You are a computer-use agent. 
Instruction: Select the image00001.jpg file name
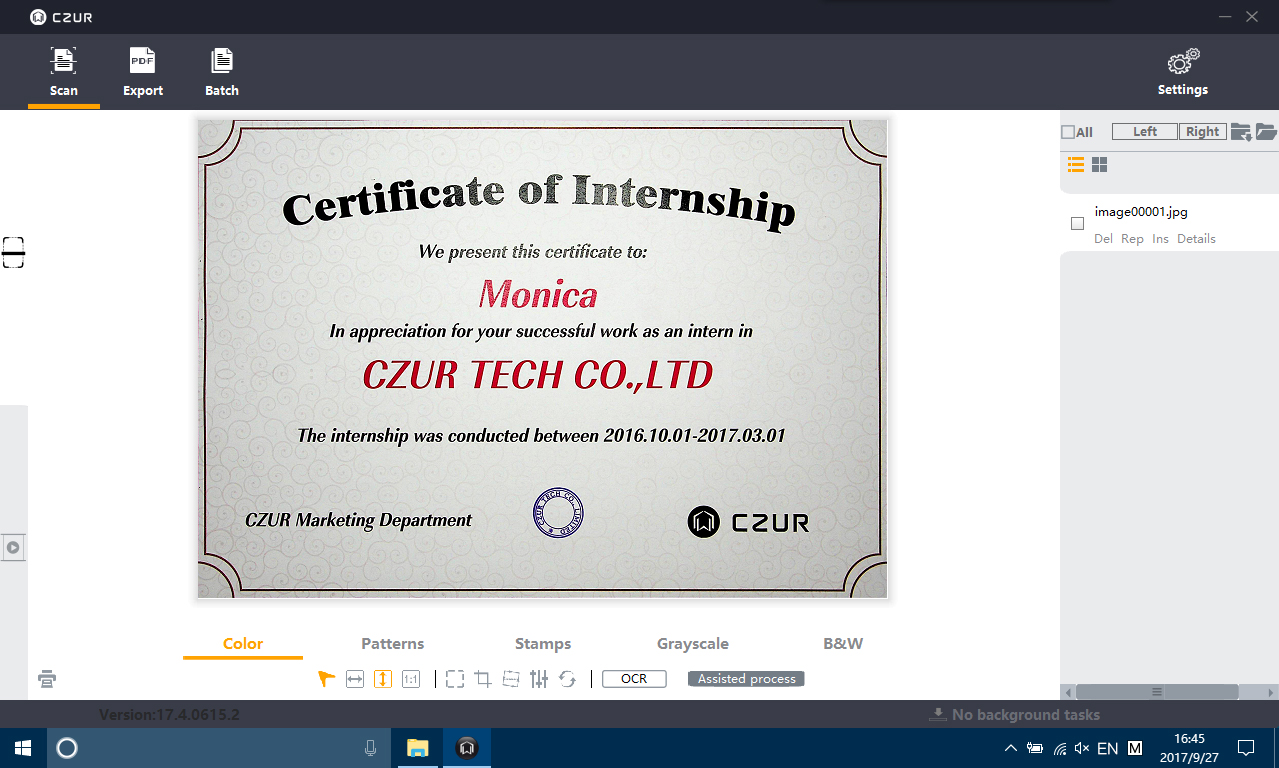[x=1141, y=211]
